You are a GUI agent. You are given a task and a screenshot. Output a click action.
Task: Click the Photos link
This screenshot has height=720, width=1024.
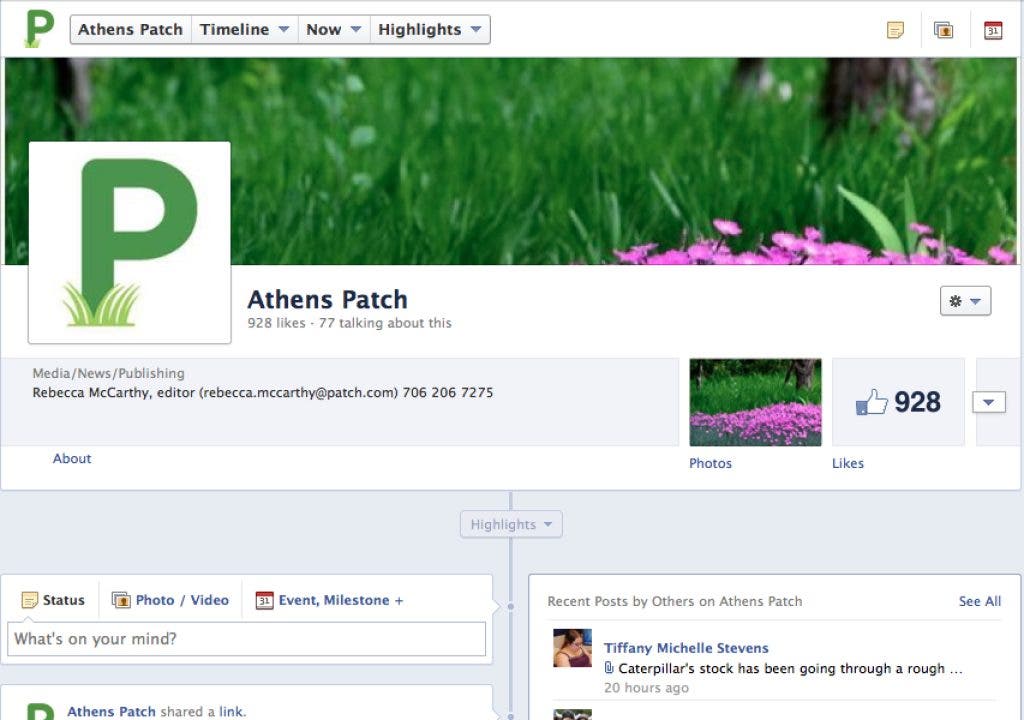(x=711, y=463)
